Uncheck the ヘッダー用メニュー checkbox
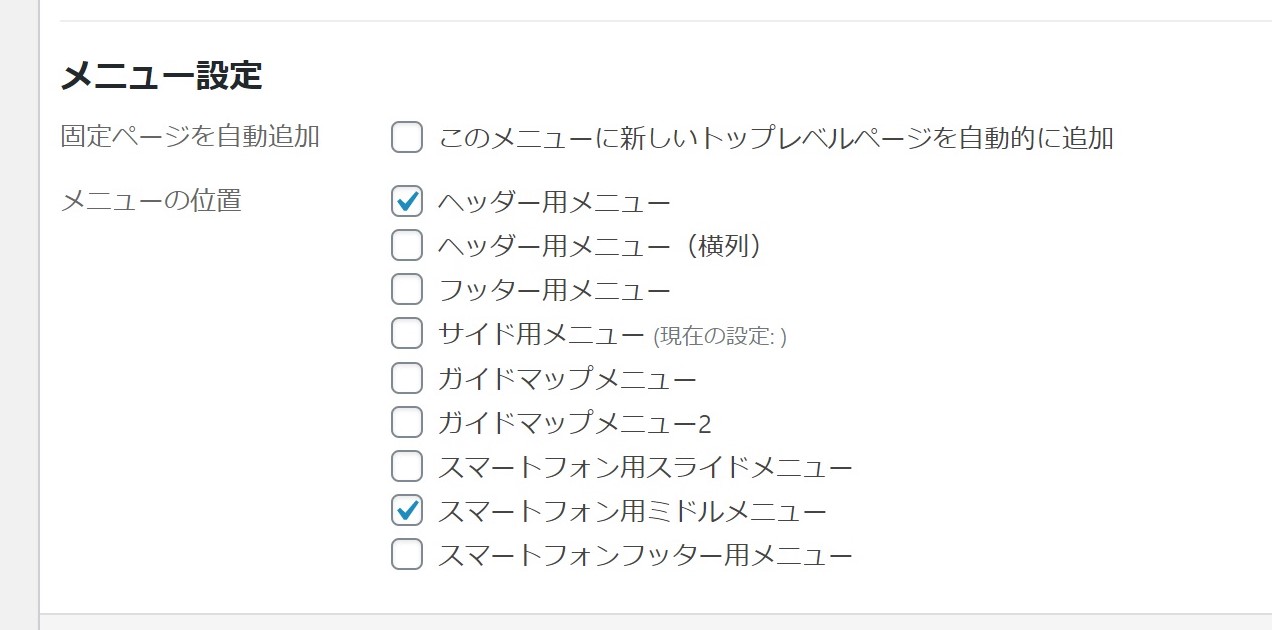 406,201
